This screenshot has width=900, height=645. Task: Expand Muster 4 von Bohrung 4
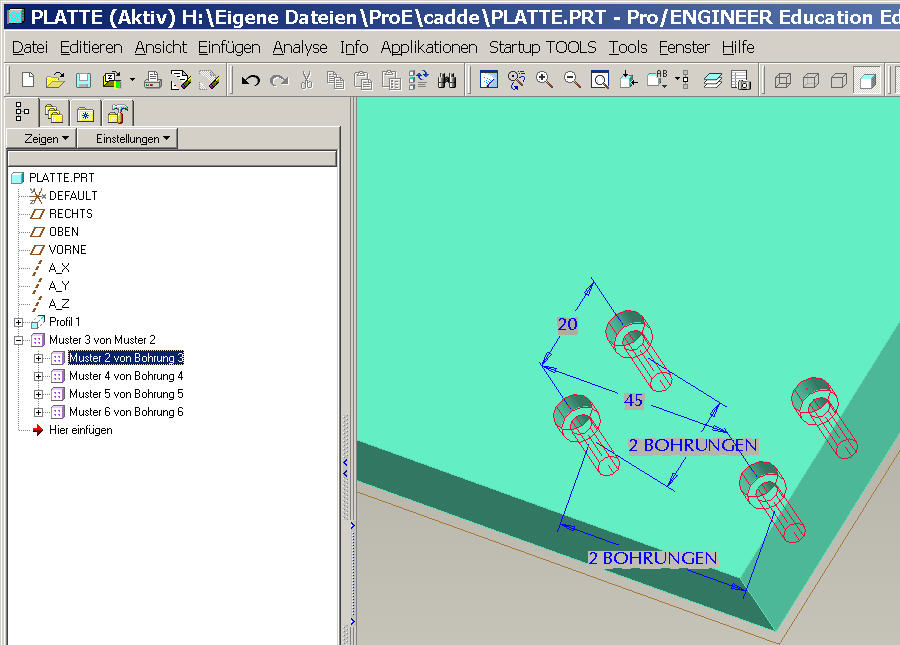coord(38,376)
